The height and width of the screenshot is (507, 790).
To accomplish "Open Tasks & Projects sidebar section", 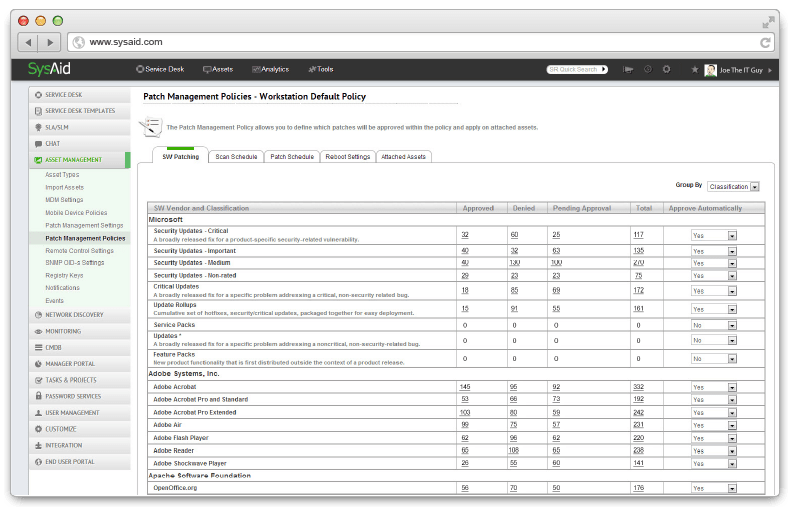I will pos(80,381).
